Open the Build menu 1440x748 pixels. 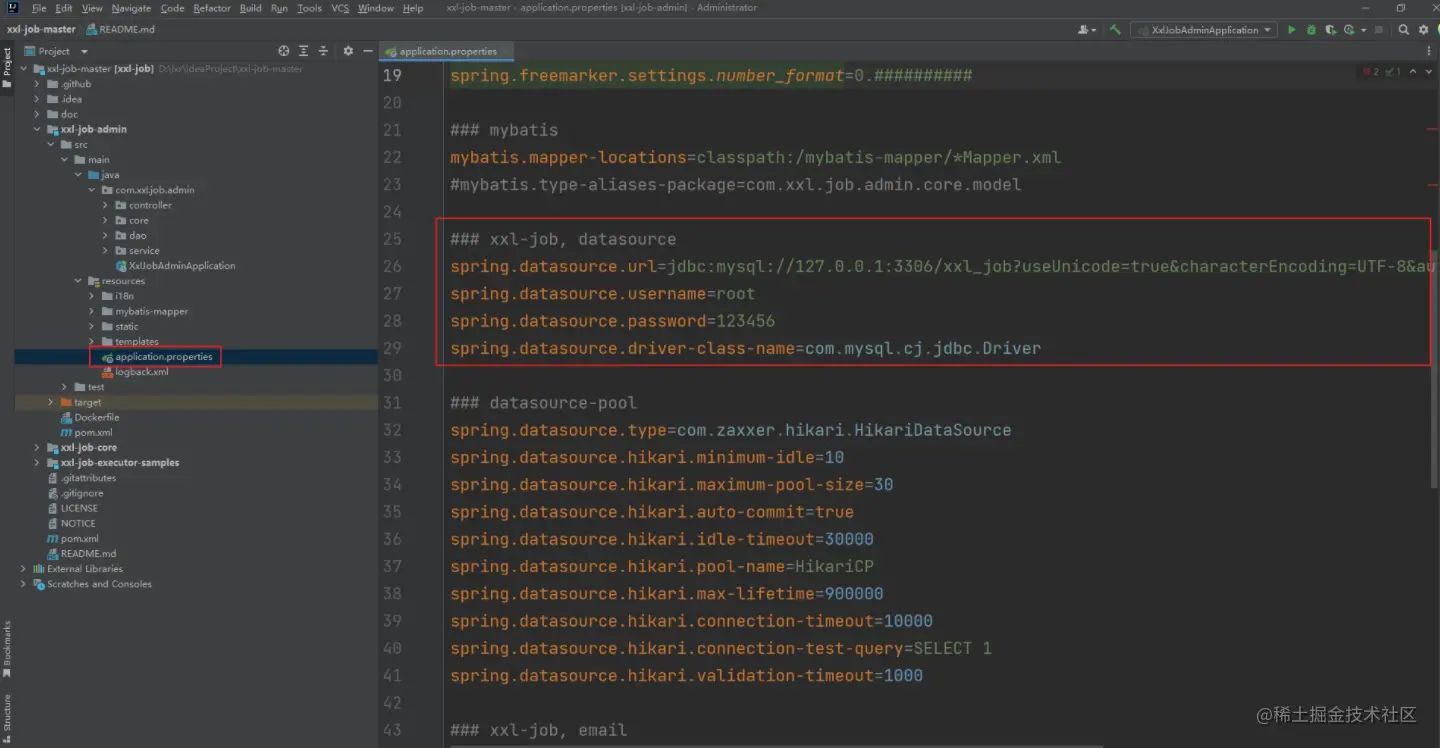pos(250,8)
